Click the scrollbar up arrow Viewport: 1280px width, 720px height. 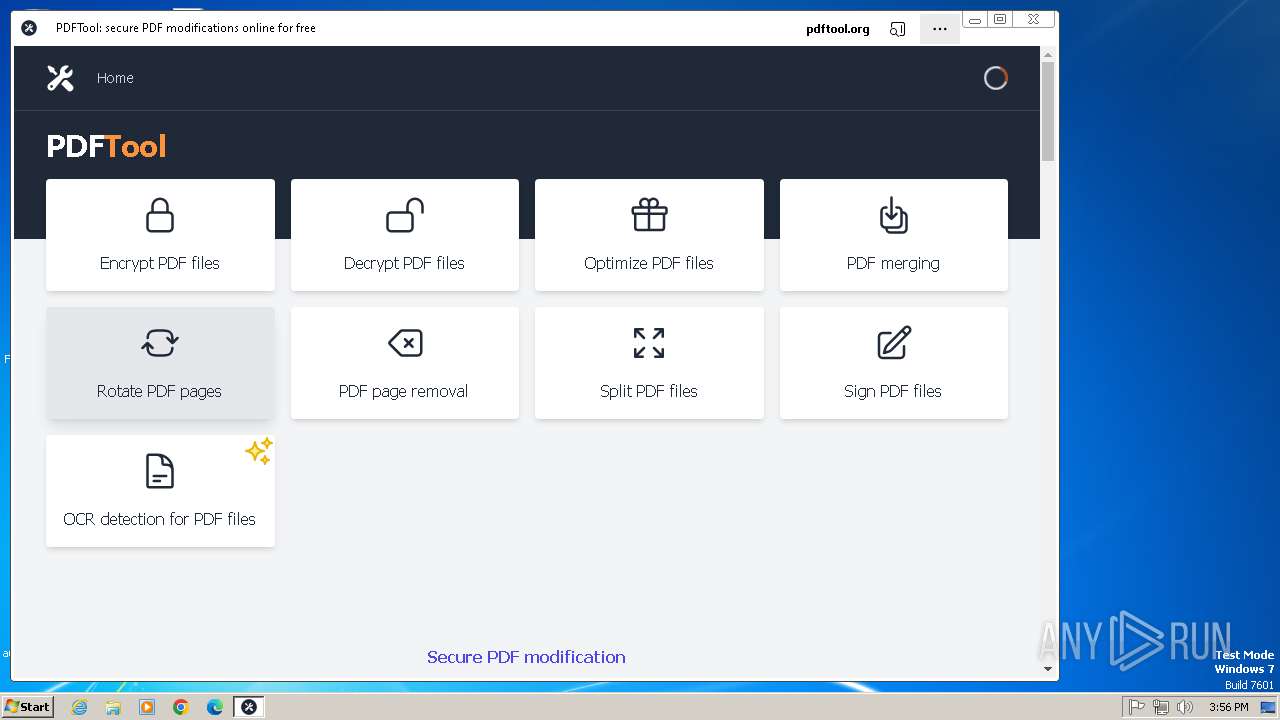coord(1048,54)
